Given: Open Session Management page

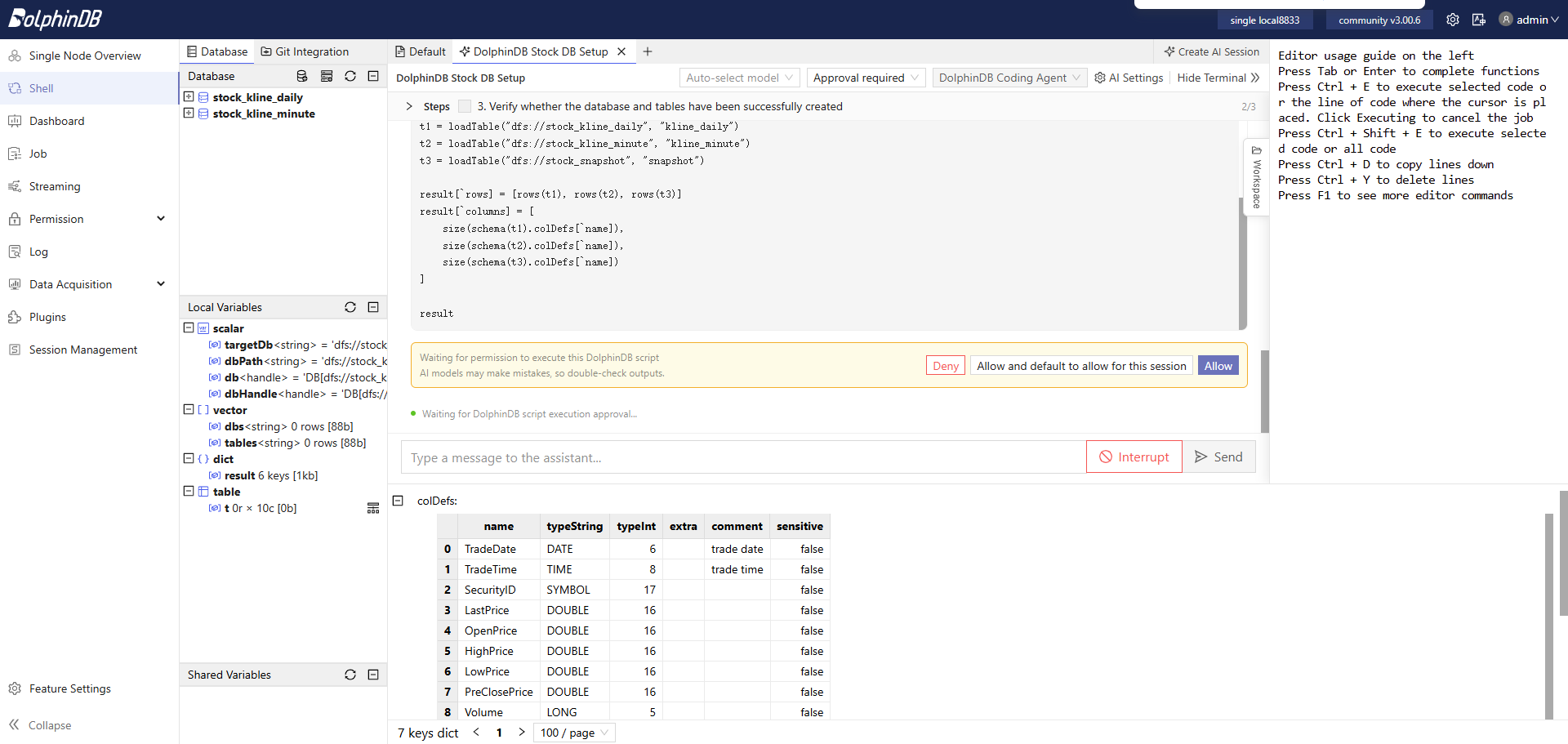Looking at the screenshot, I should [83, 350].
